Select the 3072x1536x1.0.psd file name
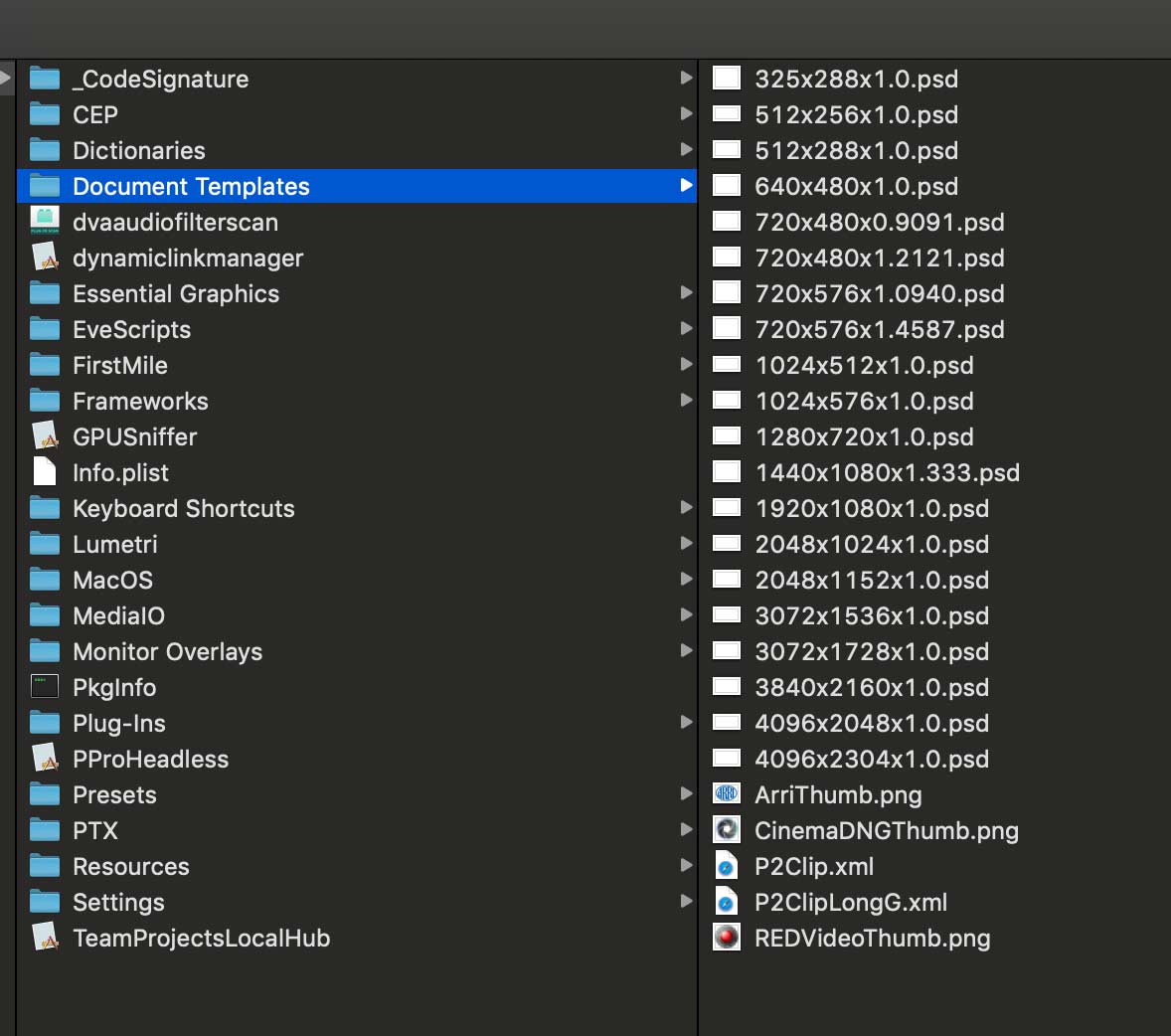Image resolution: width=1171 pixels, height=1036 pixels. pyautogui.click(x=872, y=616)
